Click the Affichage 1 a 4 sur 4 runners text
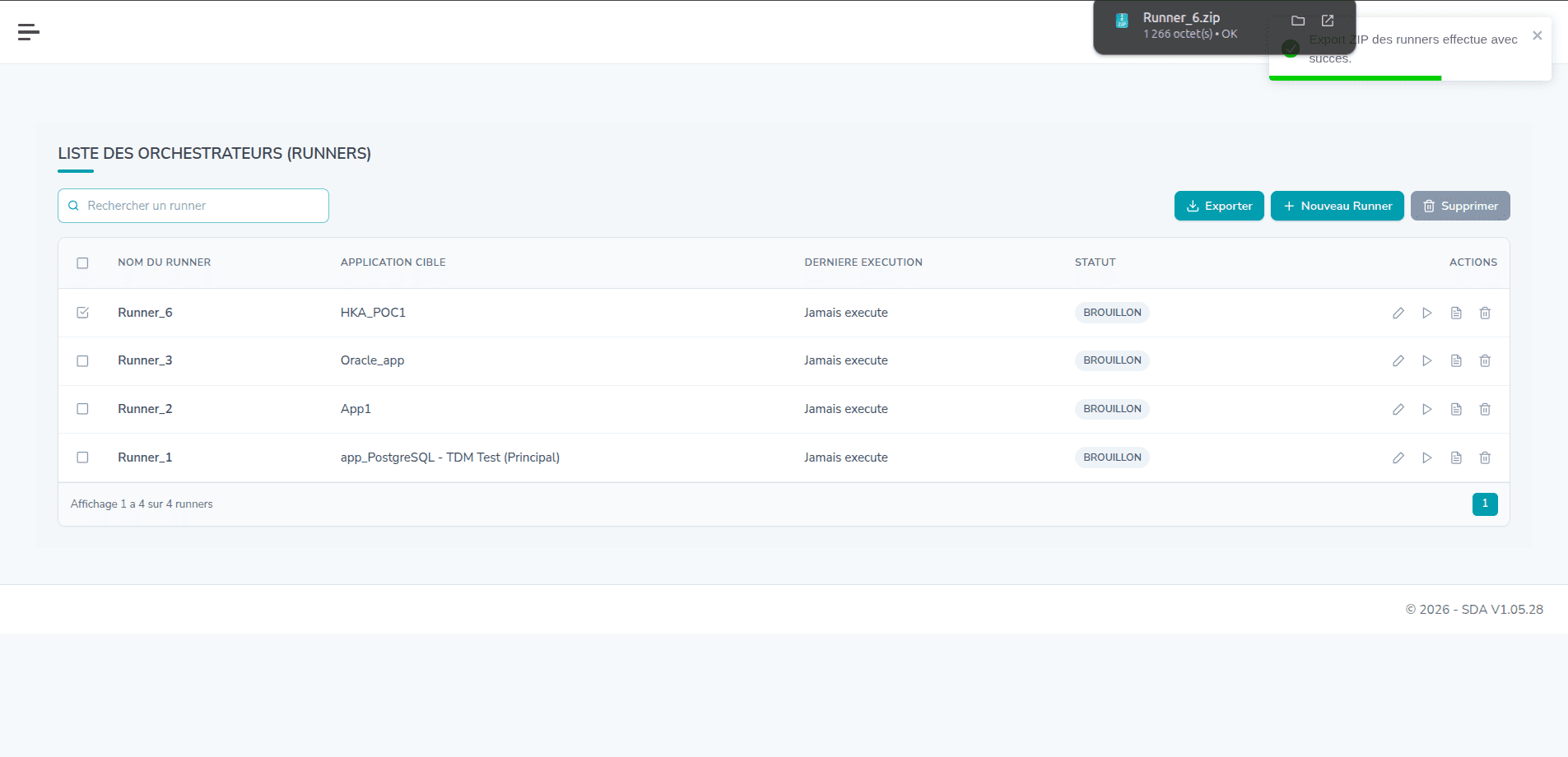 (x=142, y=504)
